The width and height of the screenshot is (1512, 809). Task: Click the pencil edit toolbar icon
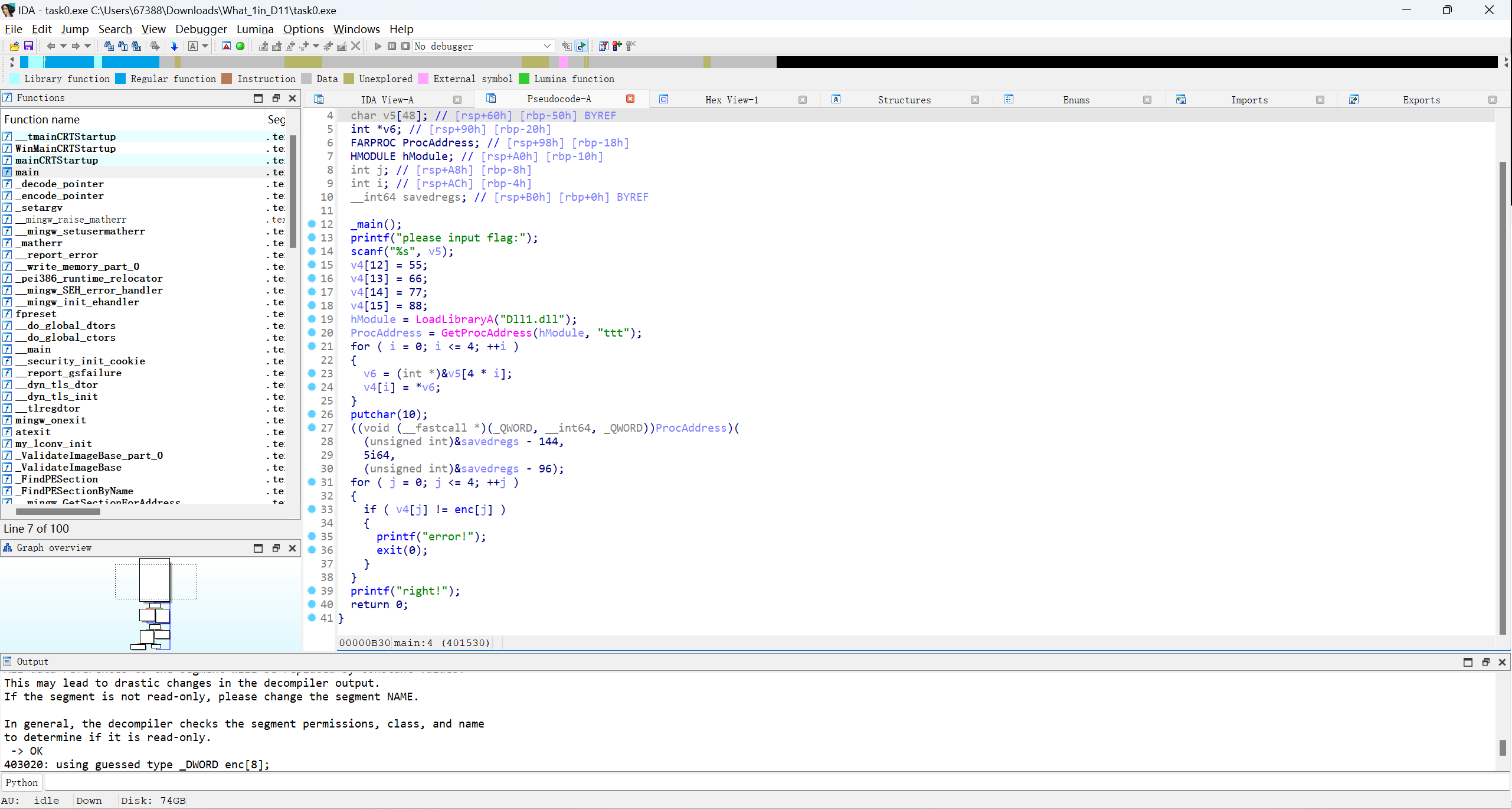[342, 46]
